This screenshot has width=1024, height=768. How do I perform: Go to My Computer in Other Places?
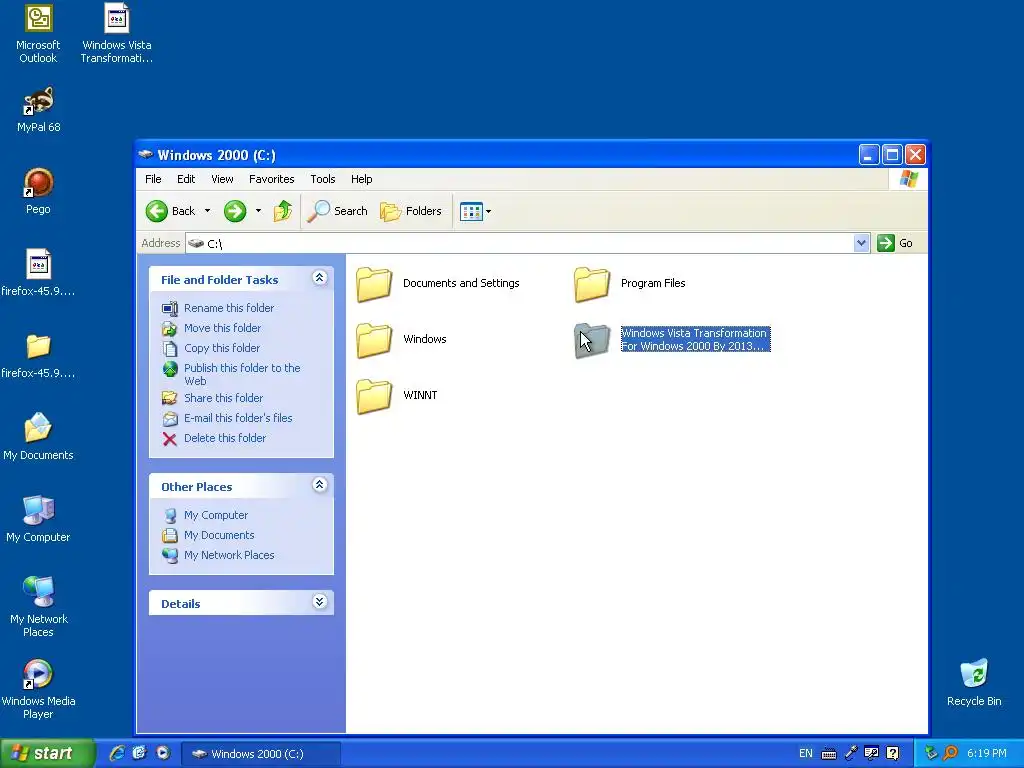point(216,515)
